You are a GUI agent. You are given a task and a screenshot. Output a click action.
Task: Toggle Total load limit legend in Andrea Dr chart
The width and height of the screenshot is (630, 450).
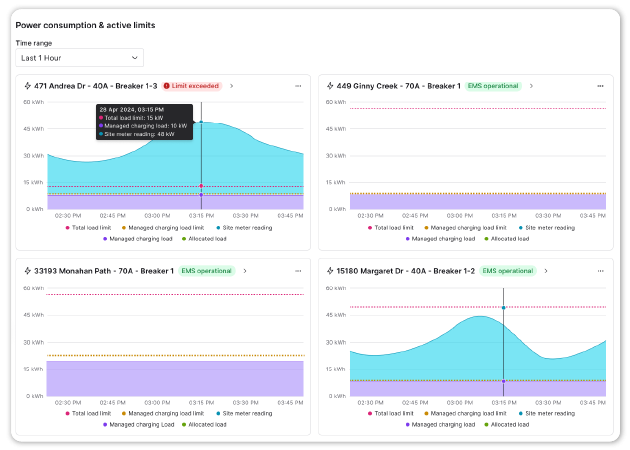pyautogui.click(x=91, y=228)
